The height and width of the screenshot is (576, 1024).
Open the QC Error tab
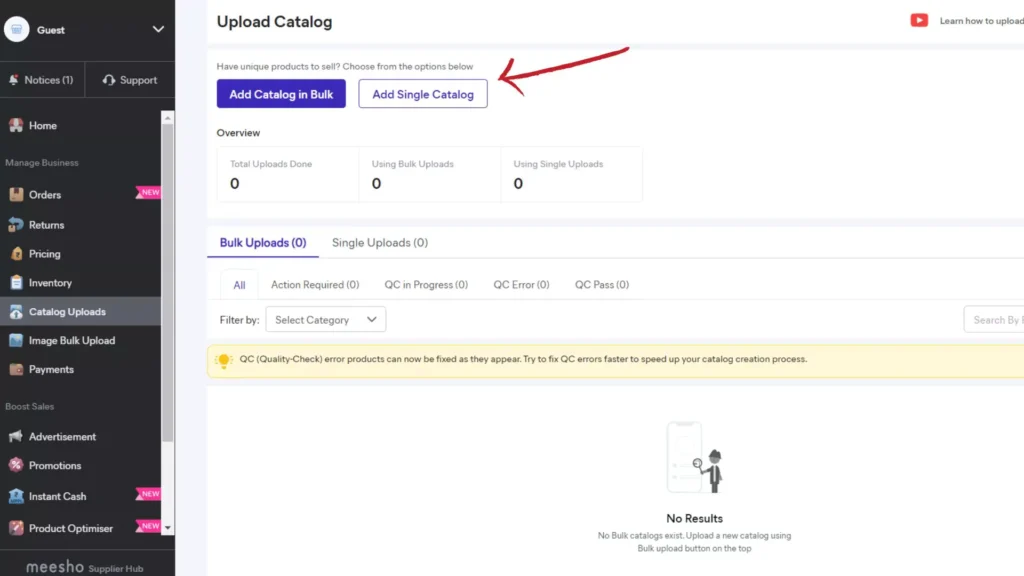pyautogui.click(x=520, y=284)
